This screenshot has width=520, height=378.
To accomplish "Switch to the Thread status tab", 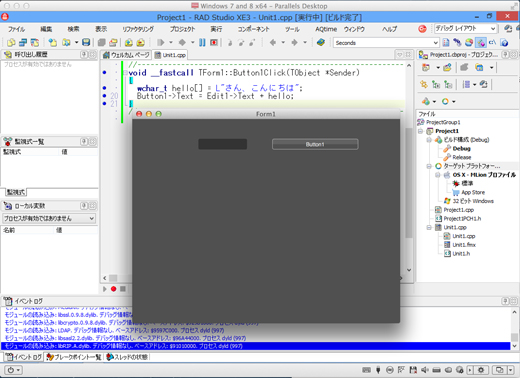I will point(127,357).
